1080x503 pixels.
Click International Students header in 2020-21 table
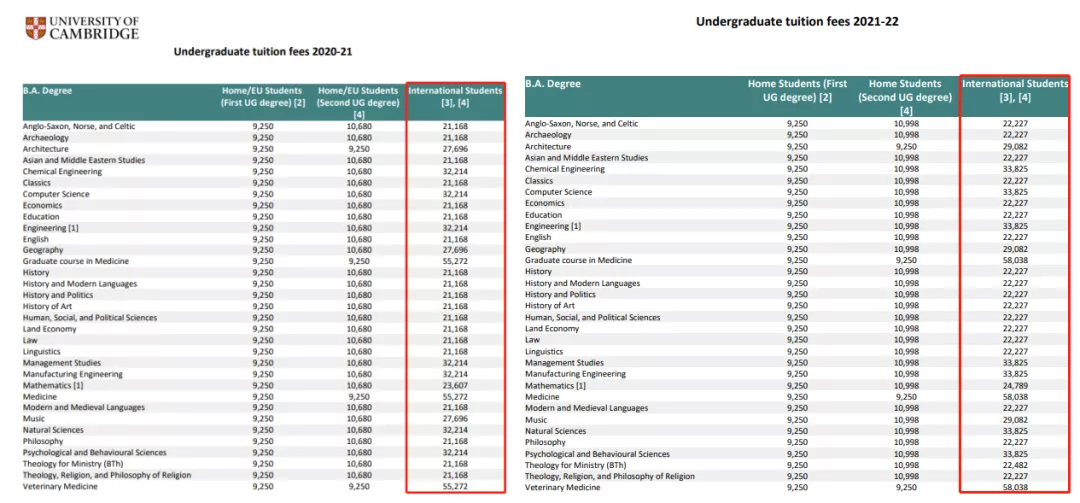click(x=455, y=97)
